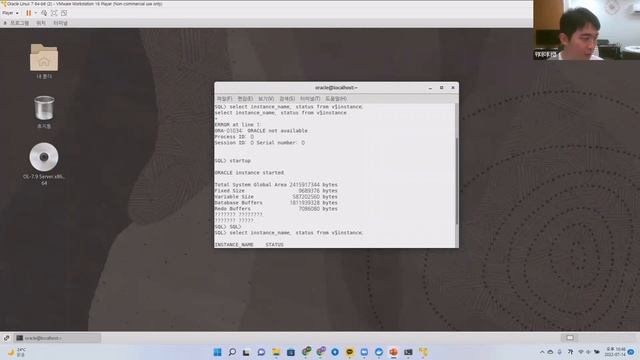
Task: Open File Explorer from the Windows taskbar
Action: tap(276, 352)
